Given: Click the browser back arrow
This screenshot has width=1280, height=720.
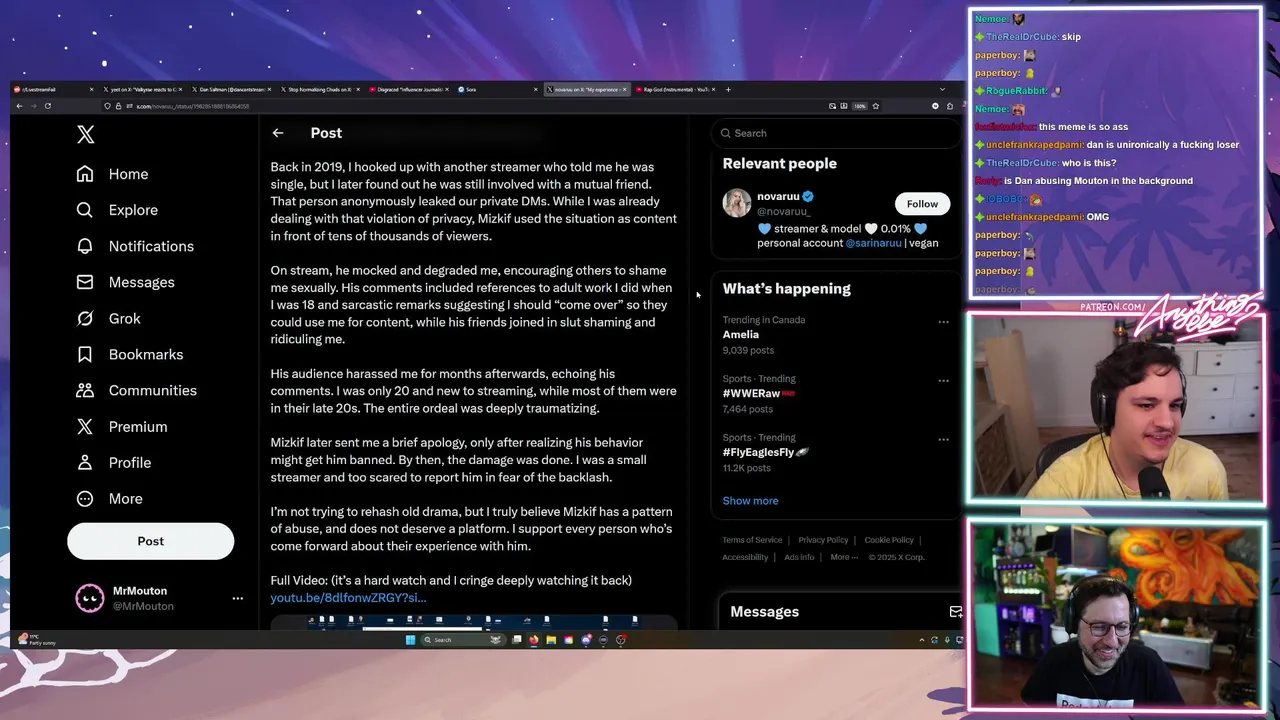Looking at the screenshot, I should coord(19,106).
